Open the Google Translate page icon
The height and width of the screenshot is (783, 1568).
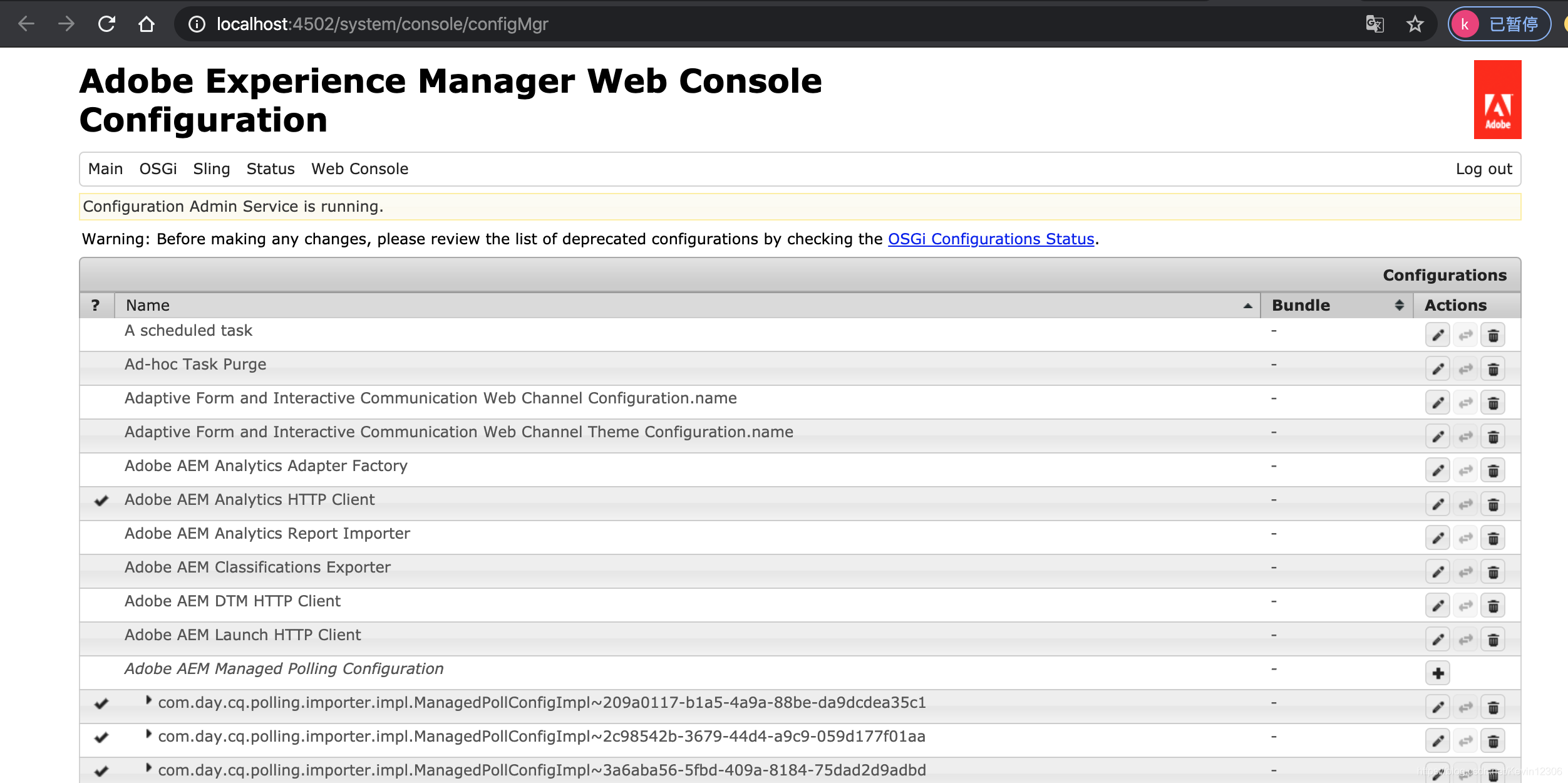pyautogui.click(x=1375, y=24)
